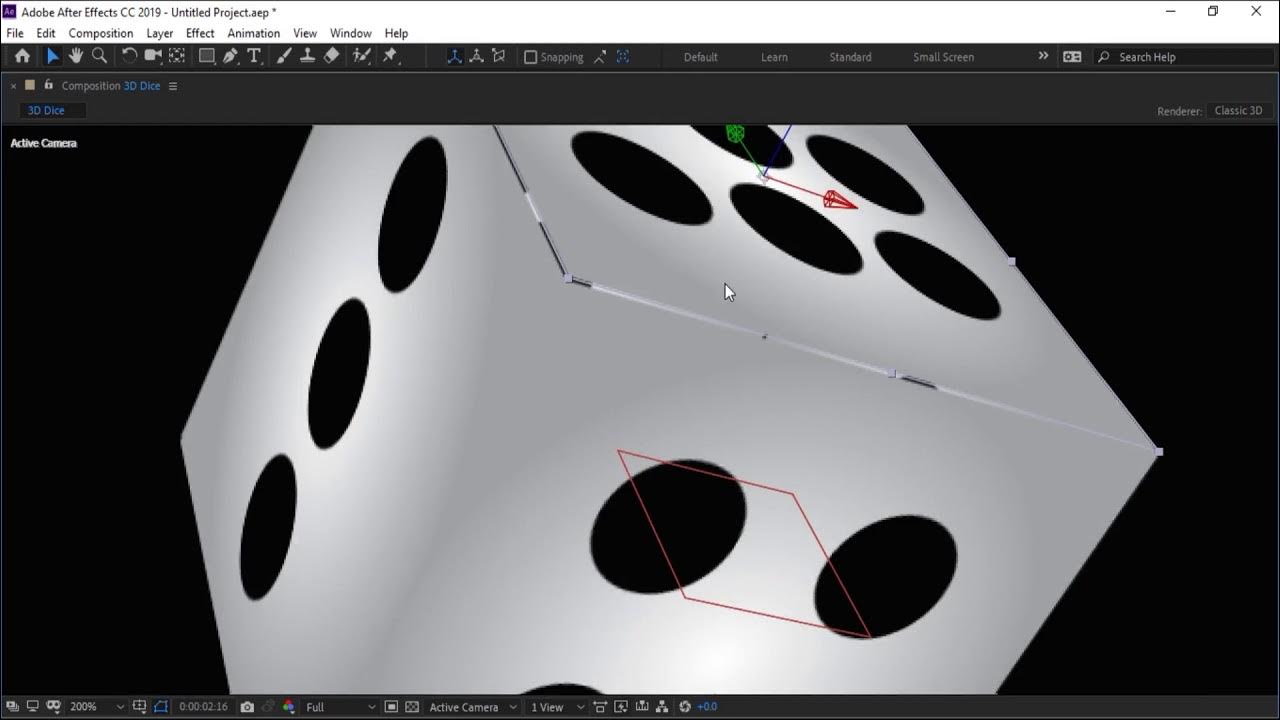Open the File menu
The height and width of the screenshot is (720, 1280).
point(15,33)
